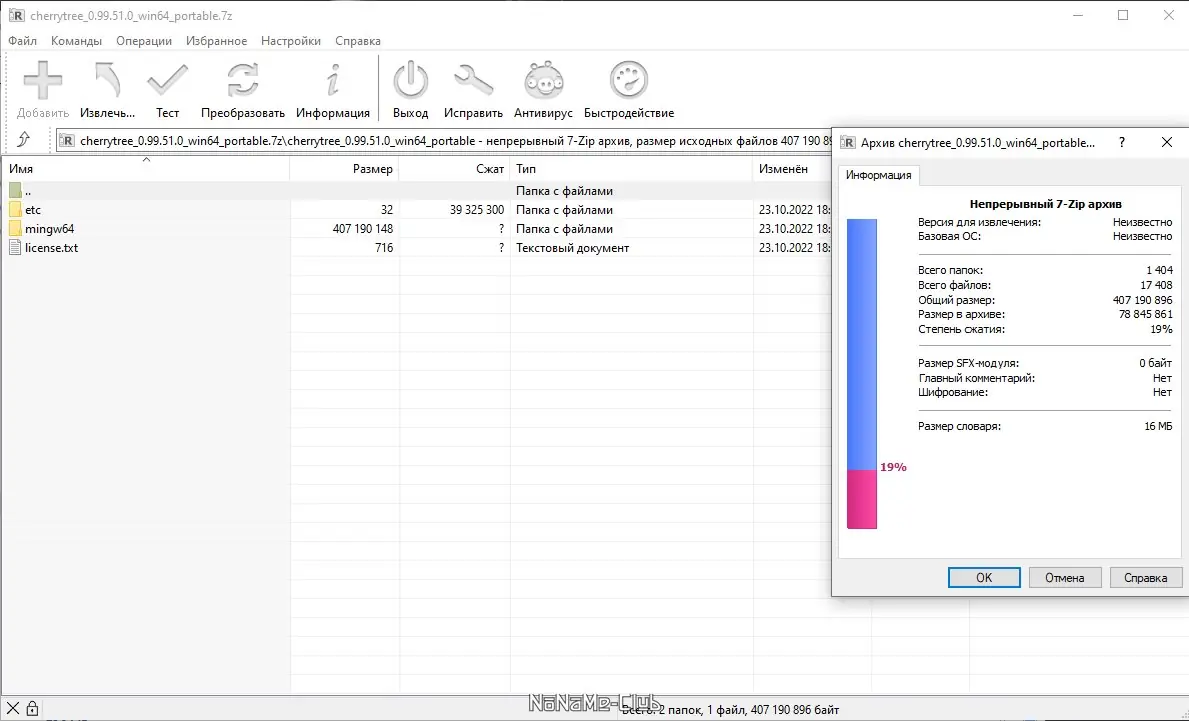Select the Информация tab in dialog

878,175
